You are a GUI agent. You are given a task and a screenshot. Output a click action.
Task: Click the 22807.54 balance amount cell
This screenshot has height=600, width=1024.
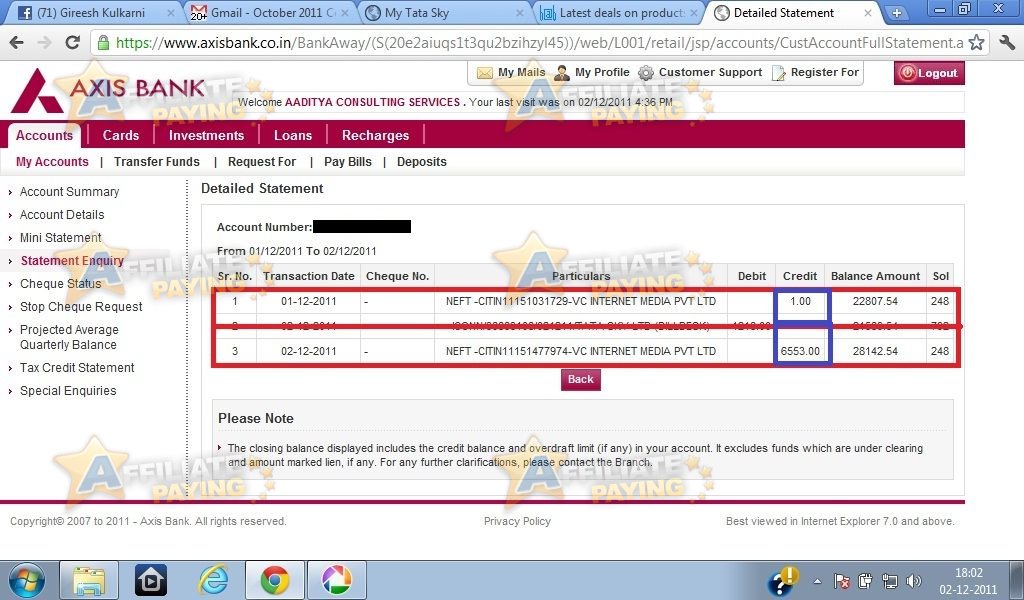(x=875, y=301)
